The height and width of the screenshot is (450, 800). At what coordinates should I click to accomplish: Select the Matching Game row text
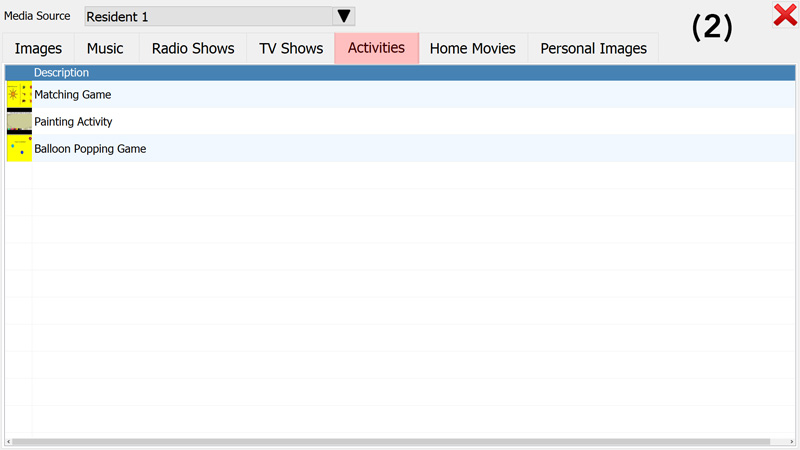[x=73, y=95]
